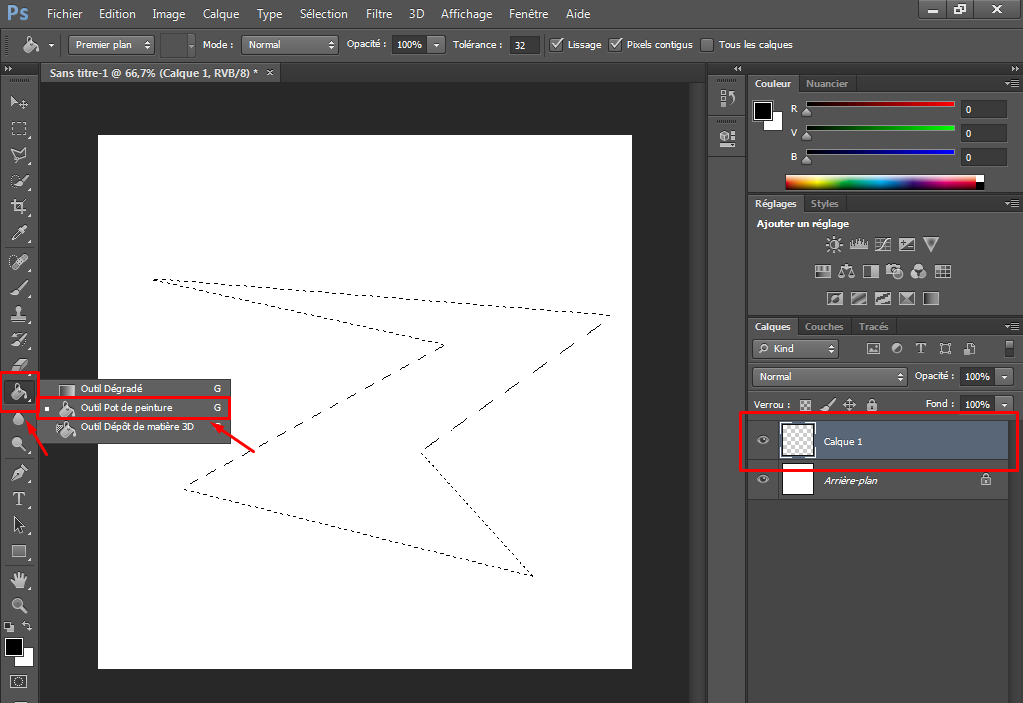
Task: Click the foreground color swatch in toolbar
Action: pyautogui.click(x=13, y=646)
